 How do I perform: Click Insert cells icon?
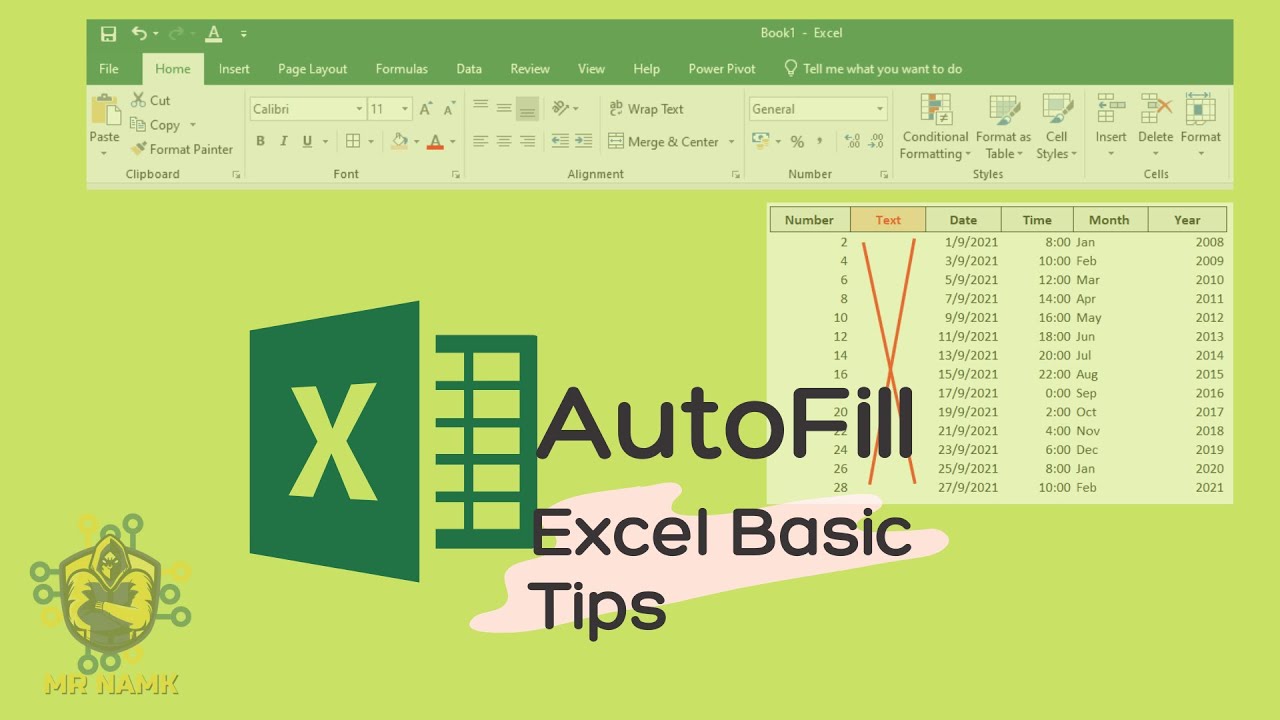pos(1111,109)
